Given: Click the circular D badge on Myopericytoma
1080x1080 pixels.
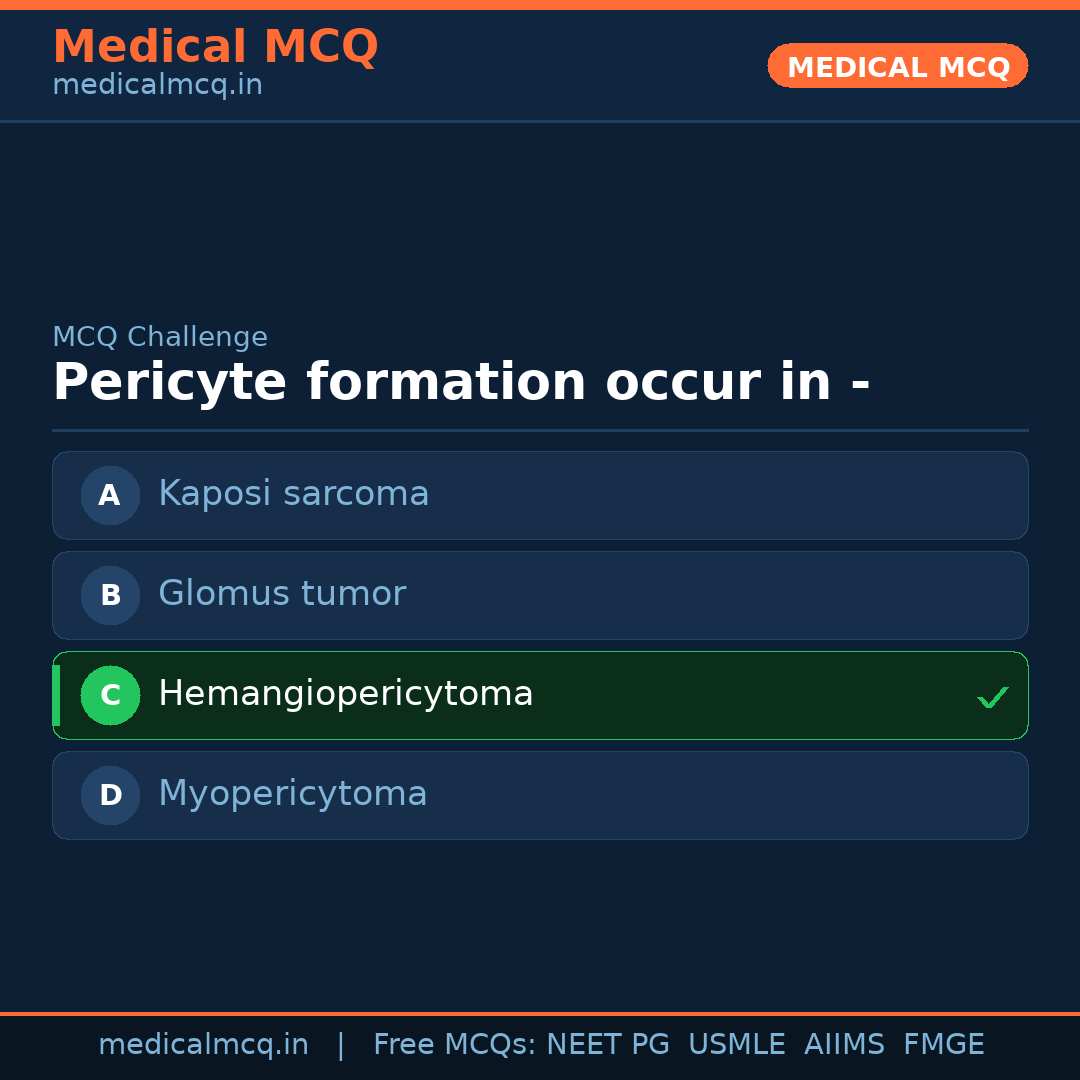Looking at the screenshot, I should pos(110,795).
